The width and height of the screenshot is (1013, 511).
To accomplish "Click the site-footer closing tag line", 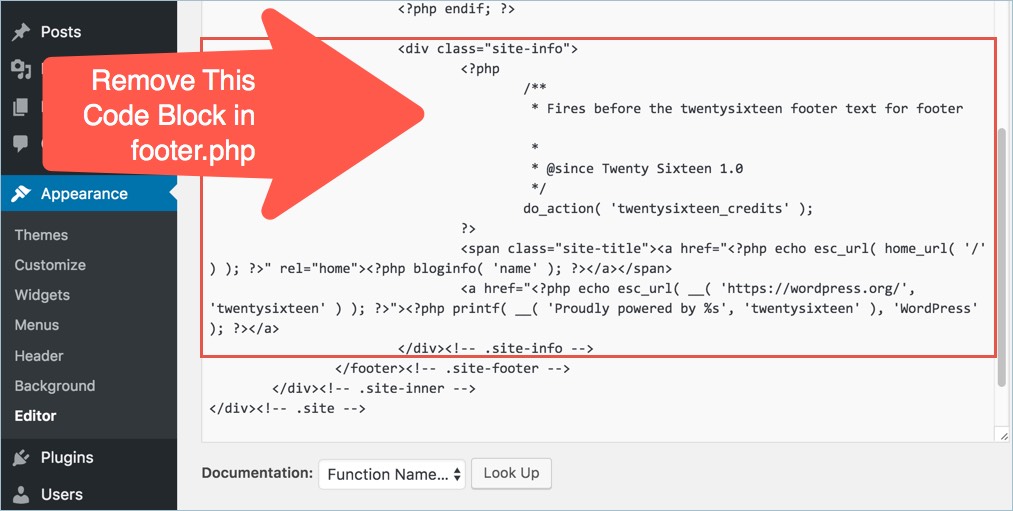I will 452,368.
